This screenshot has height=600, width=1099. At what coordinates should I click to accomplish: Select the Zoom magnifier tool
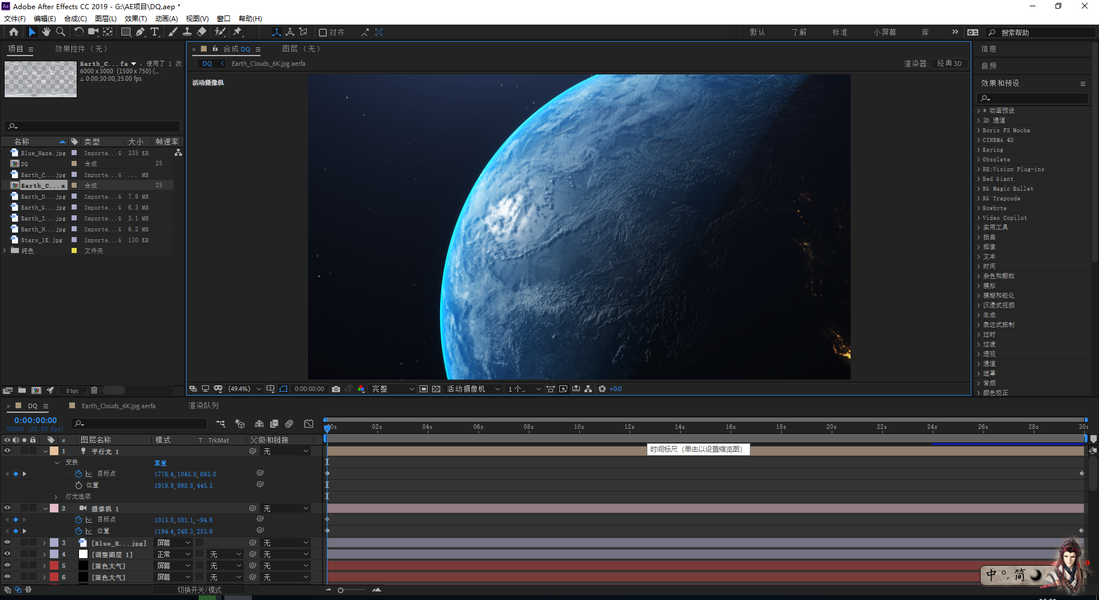pyautogui.click(x=61, y=32)
